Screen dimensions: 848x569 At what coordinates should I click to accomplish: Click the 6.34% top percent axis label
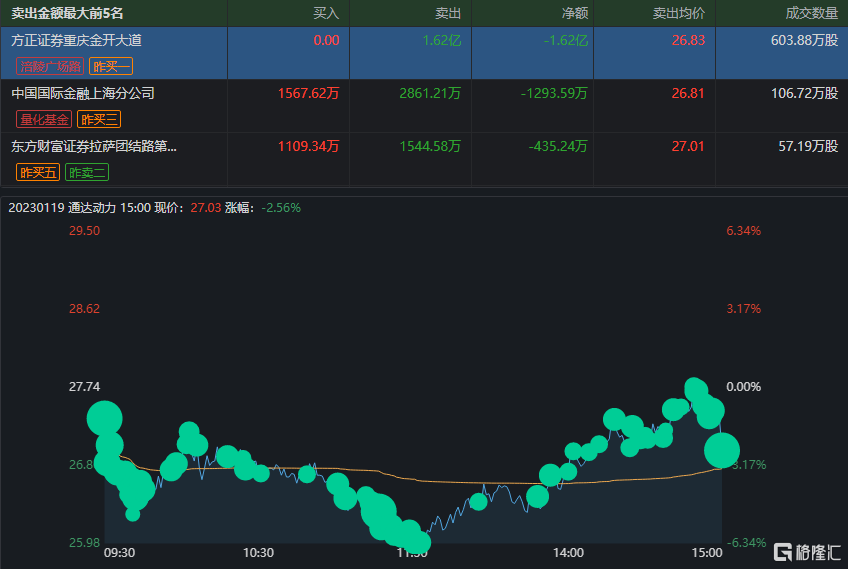pyautogui.click(x=744, y=231)
